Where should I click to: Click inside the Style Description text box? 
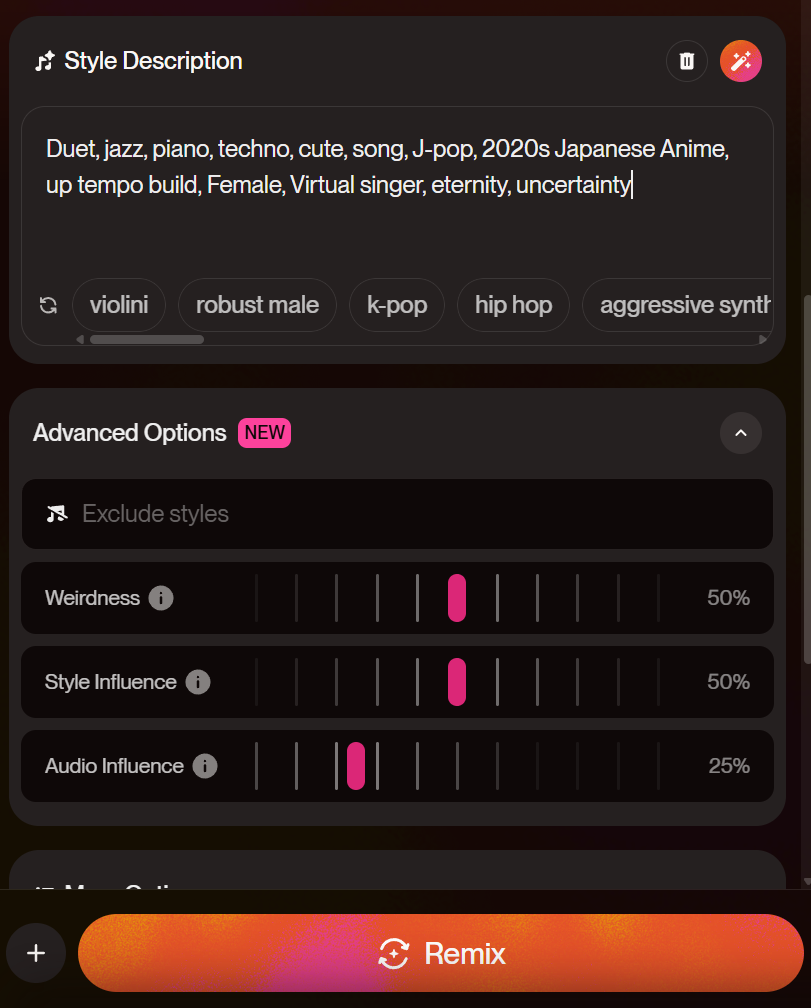397,220
